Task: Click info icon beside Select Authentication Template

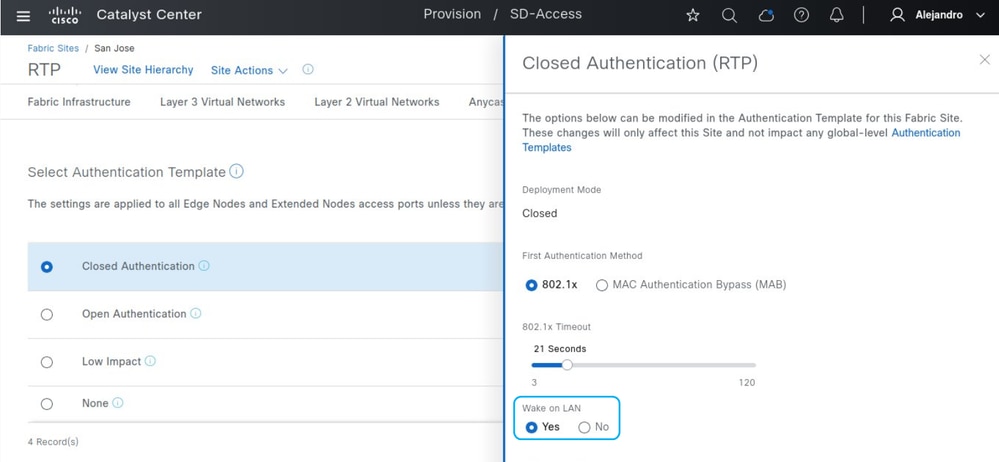Action: 236,171
